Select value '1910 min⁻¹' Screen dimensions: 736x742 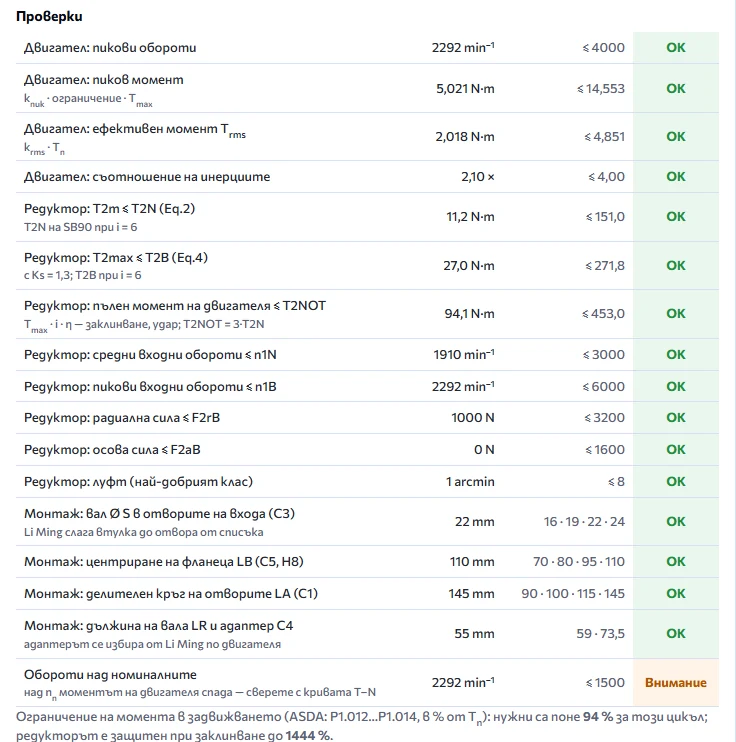[x=464, y=354]
